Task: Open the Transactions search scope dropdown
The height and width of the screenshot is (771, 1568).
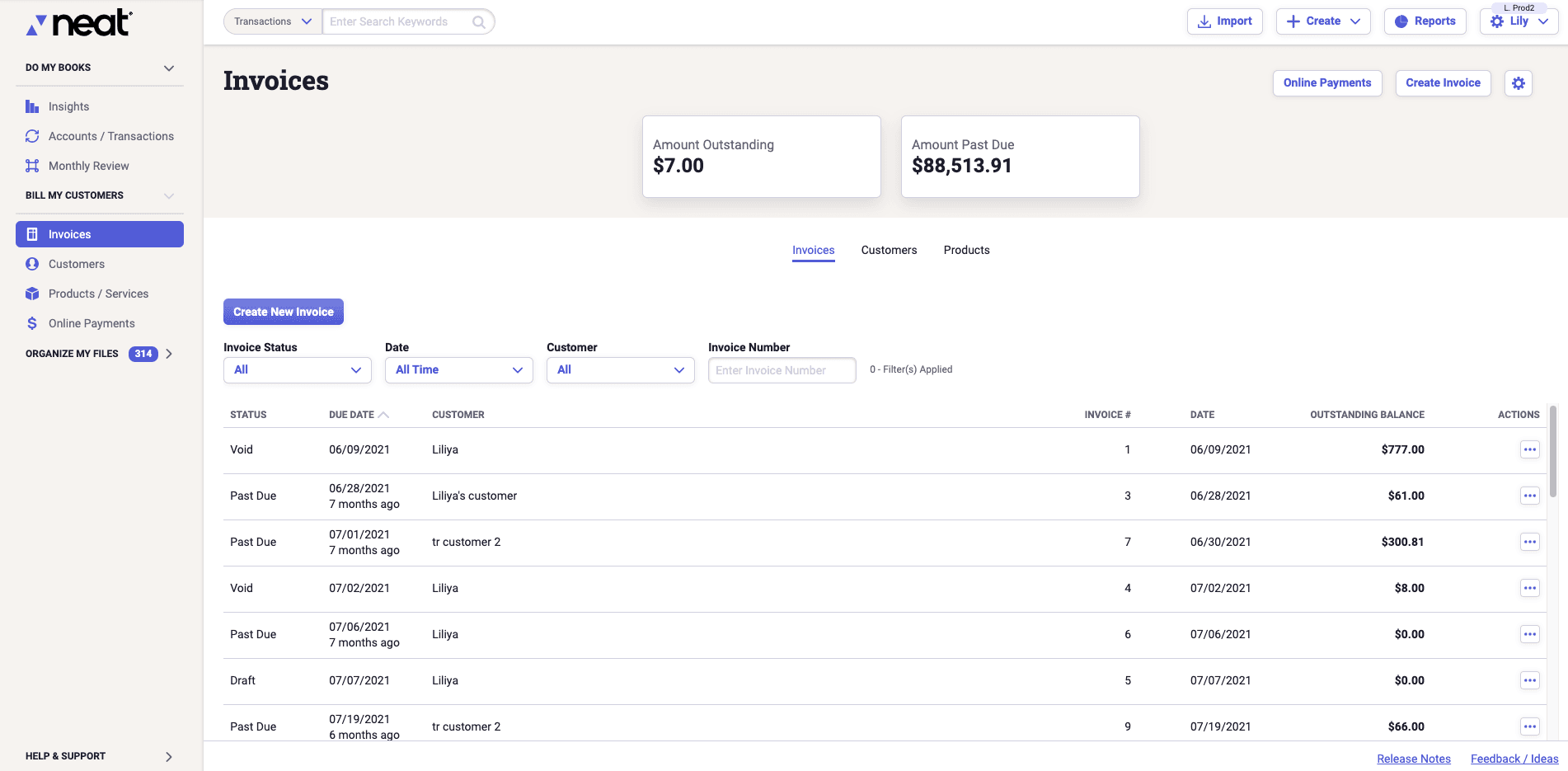Action: tap(273, 21)
